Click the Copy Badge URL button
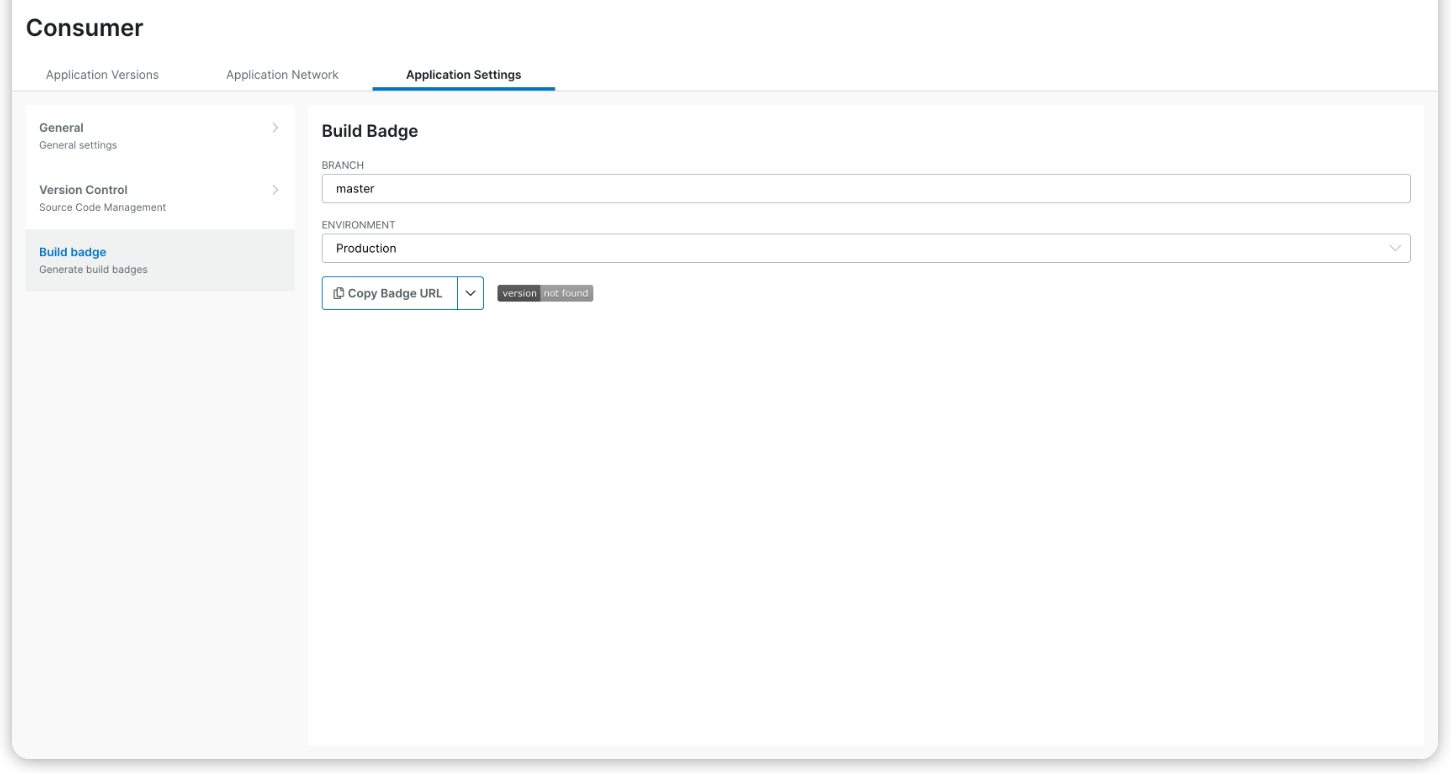 389,292
